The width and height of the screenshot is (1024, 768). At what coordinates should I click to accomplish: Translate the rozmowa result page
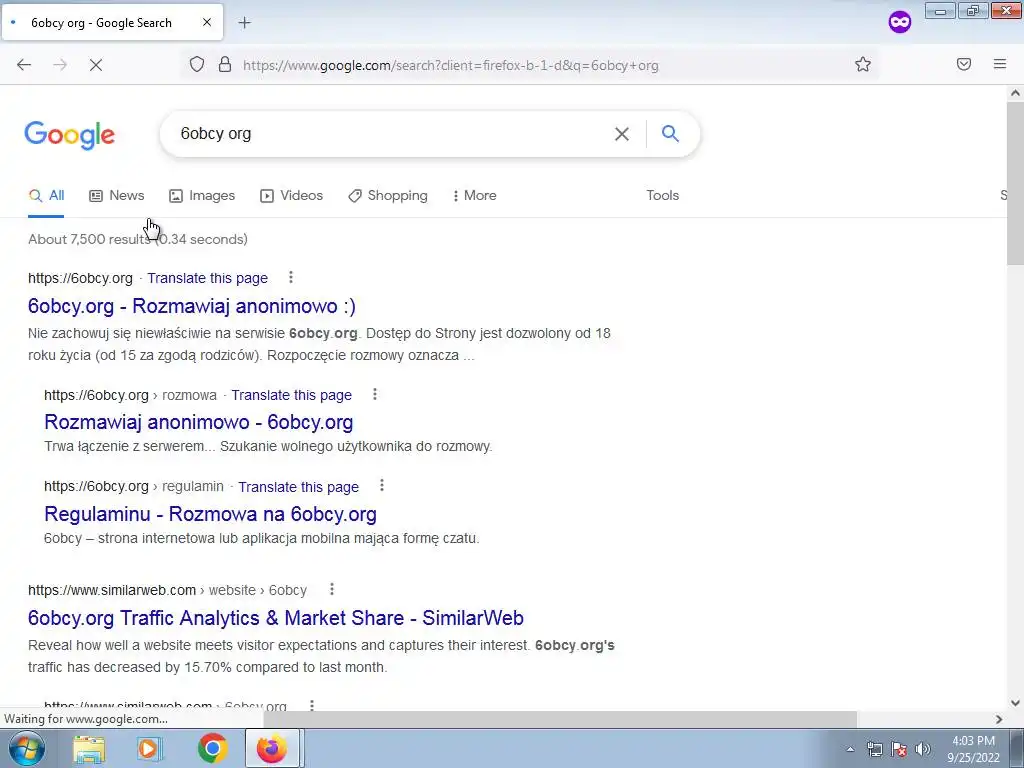(291, 395)
